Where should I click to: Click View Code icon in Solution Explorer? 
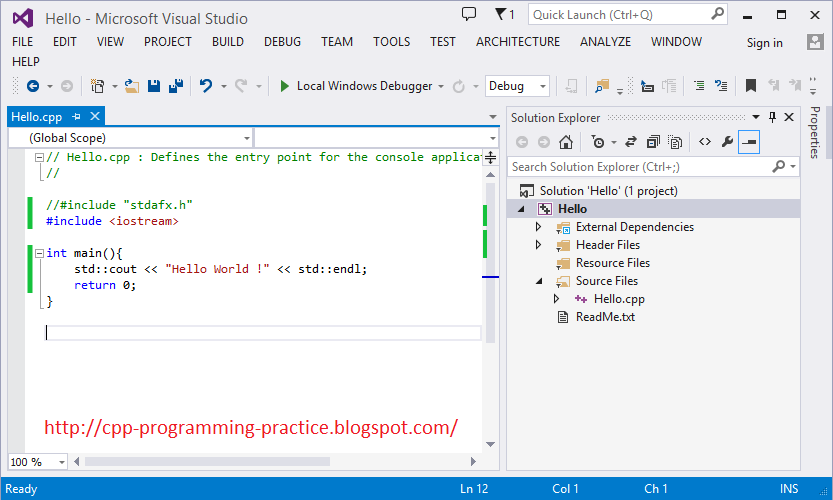pos(705,142)
